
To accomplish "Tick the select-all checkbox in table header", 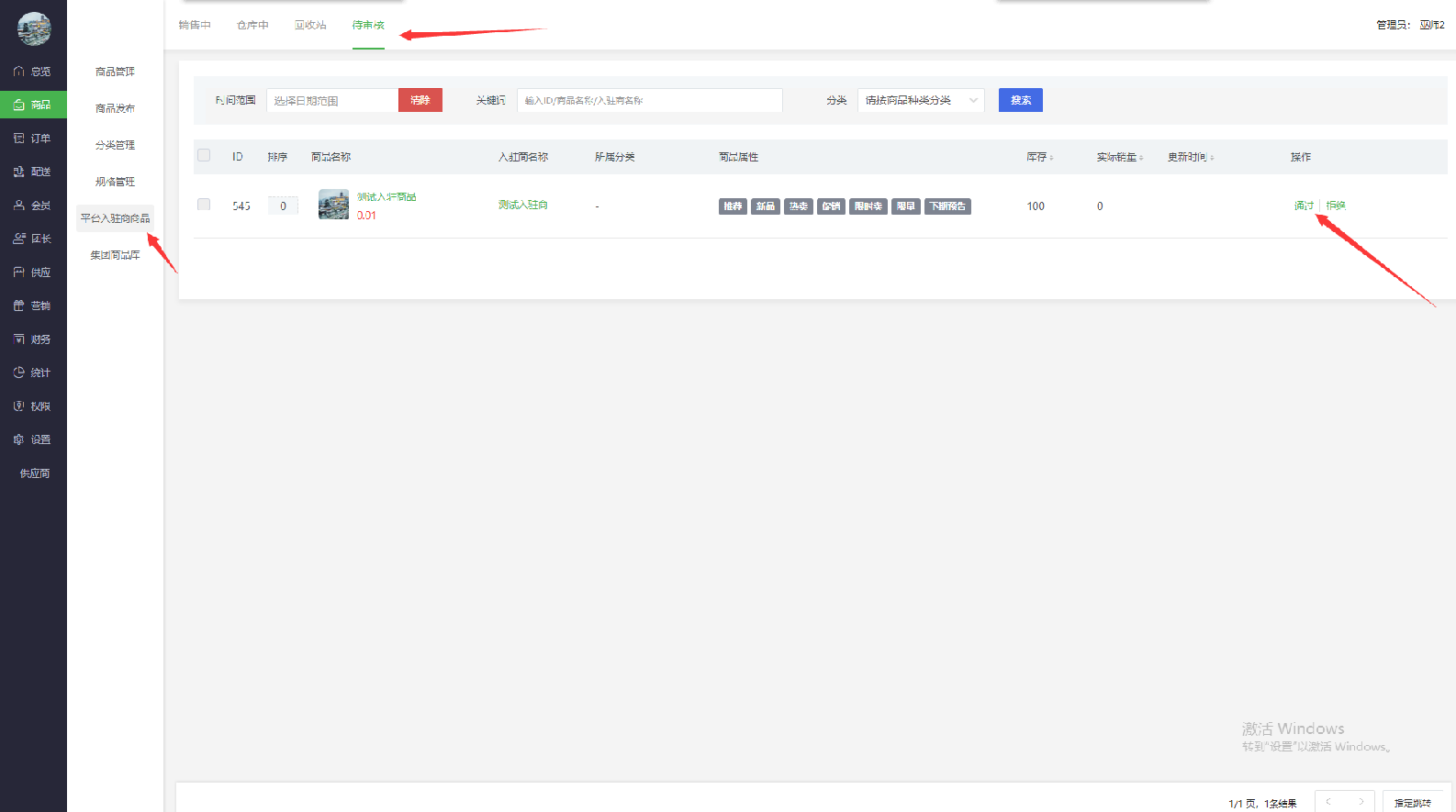I will [204, 156].
